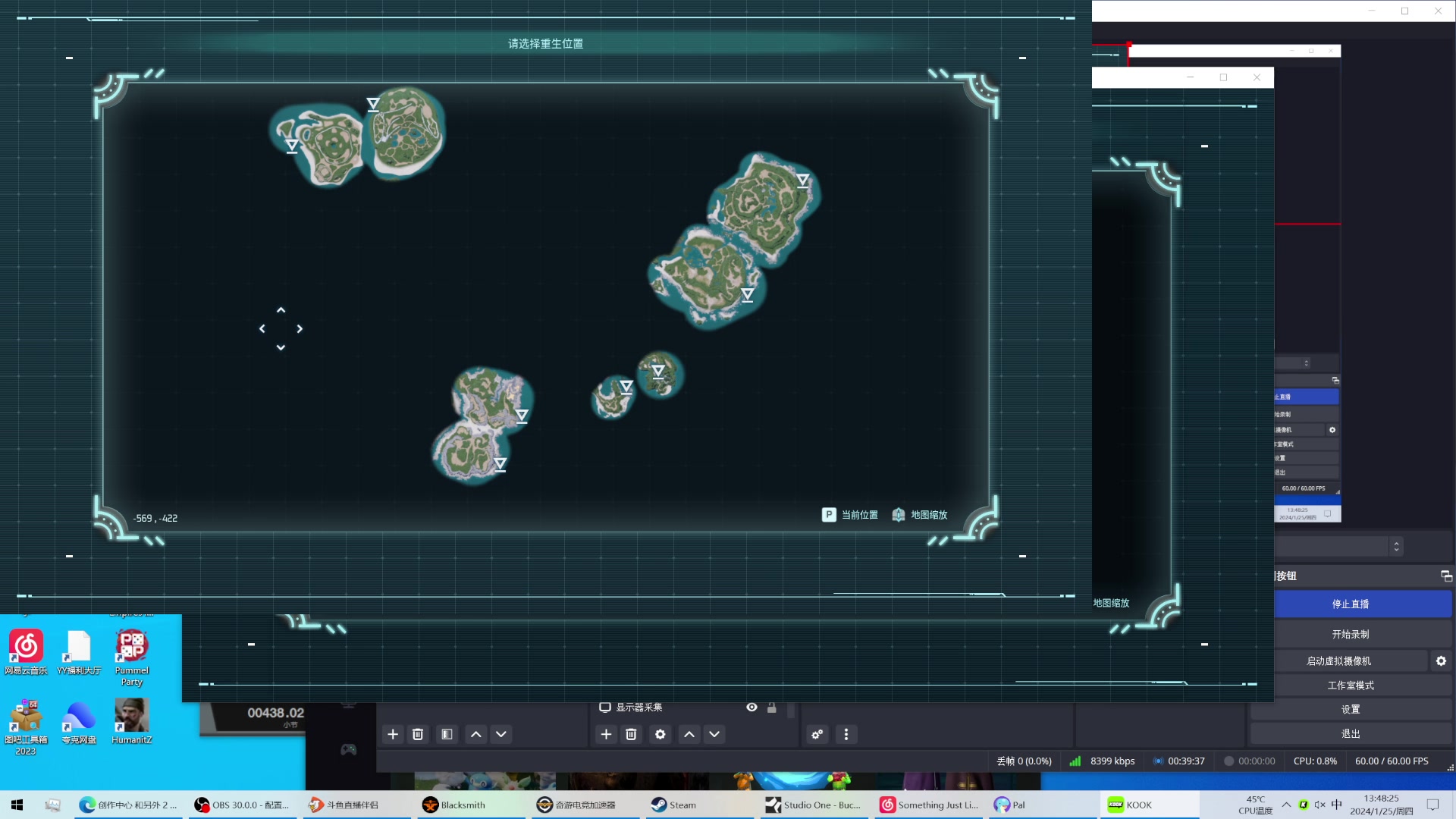The width and height of the screenshot is (1456, 819).
Task: Remove the selected OBS source
Action: [x=631, y=734]
